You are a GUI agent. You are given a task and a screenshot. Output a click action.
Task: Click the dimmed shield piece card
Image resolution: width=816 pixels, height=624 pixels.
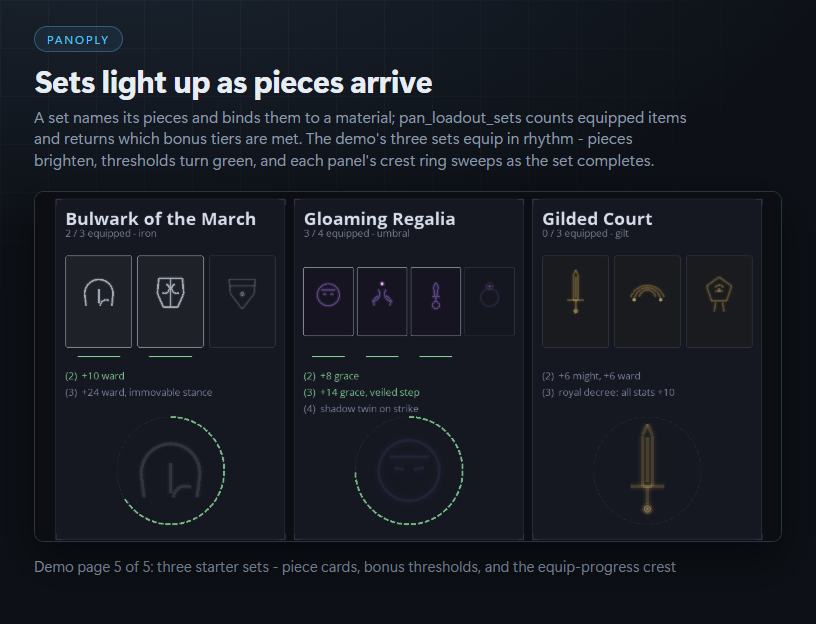click(x=242, y=301)
